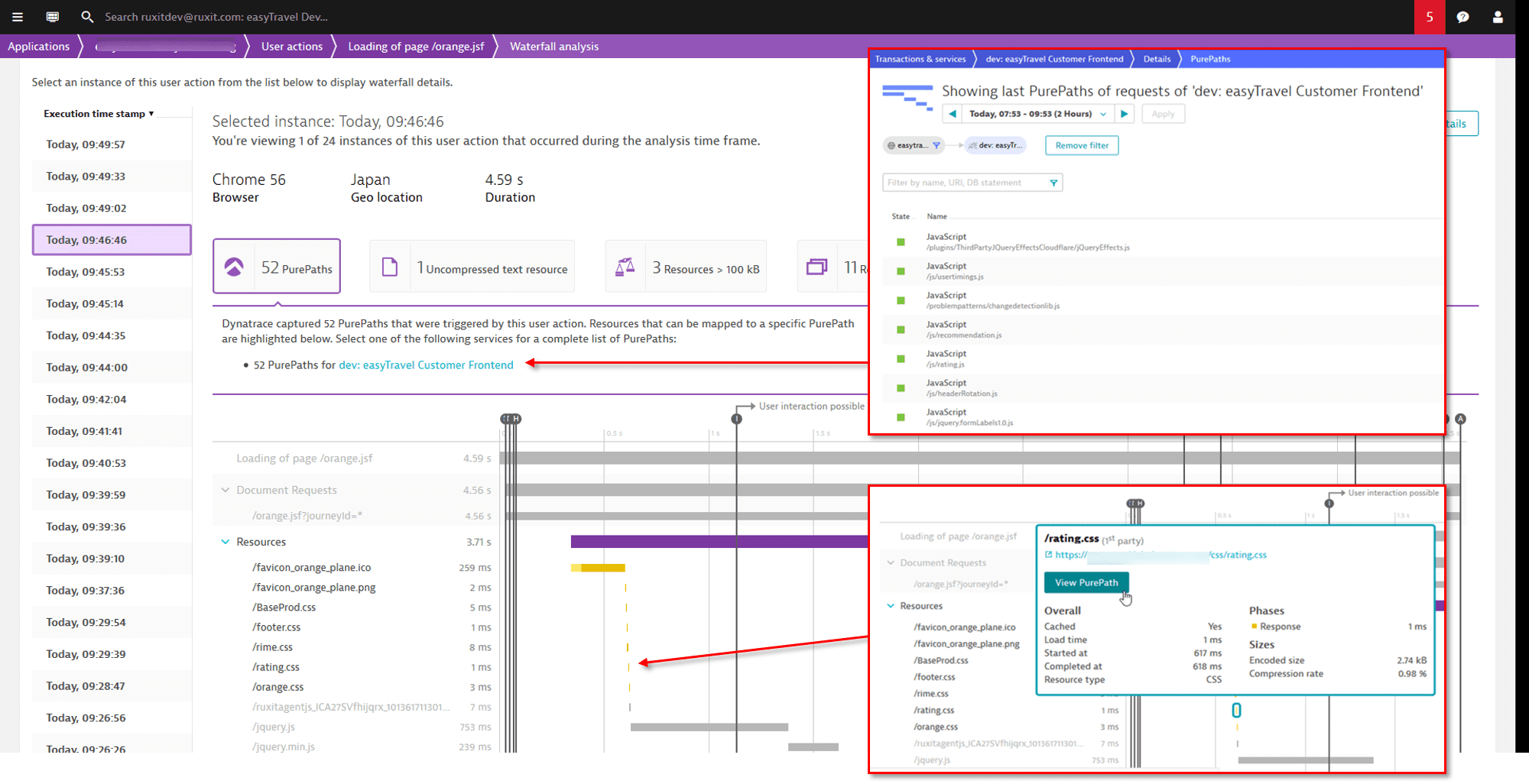The width and height of the screenshot is (1529, 784).
Task: Select instance Today, 09:42:04
Action: point(112,399)
